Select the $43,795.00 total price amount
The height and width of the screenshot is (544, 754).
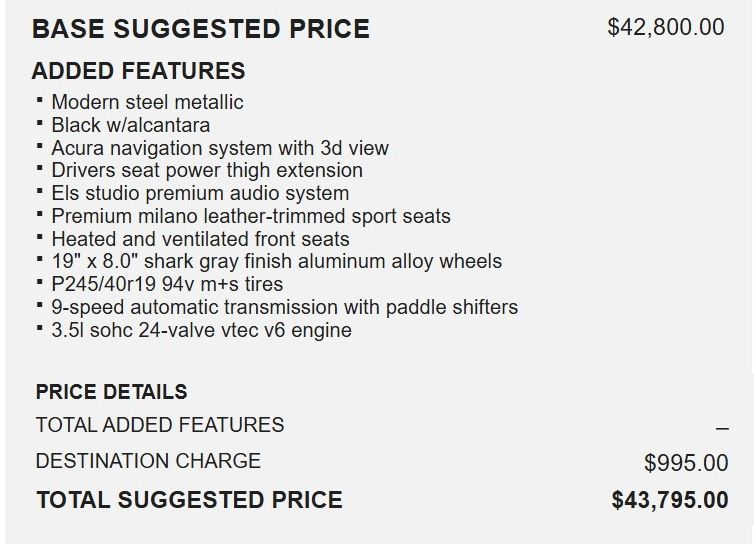point(670,500)
